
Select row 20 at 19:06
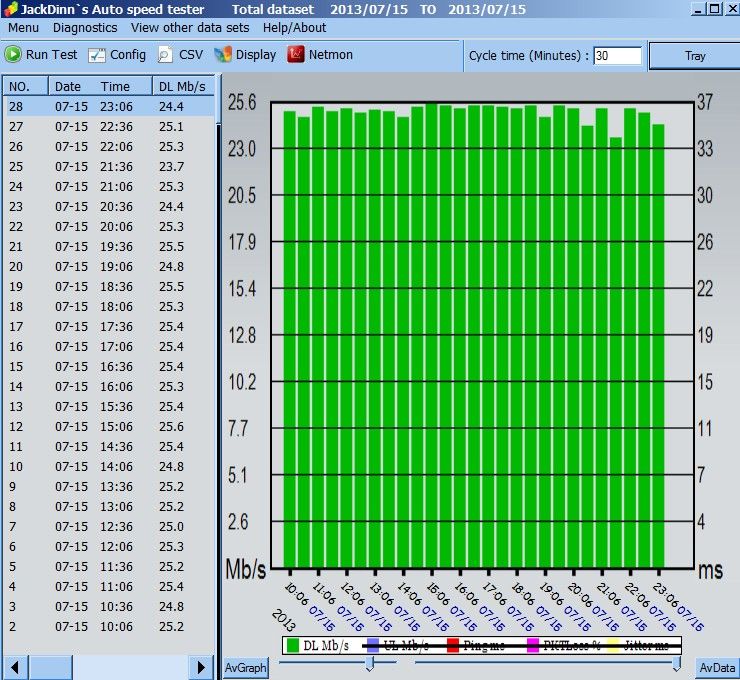click(x=109, y=267)
